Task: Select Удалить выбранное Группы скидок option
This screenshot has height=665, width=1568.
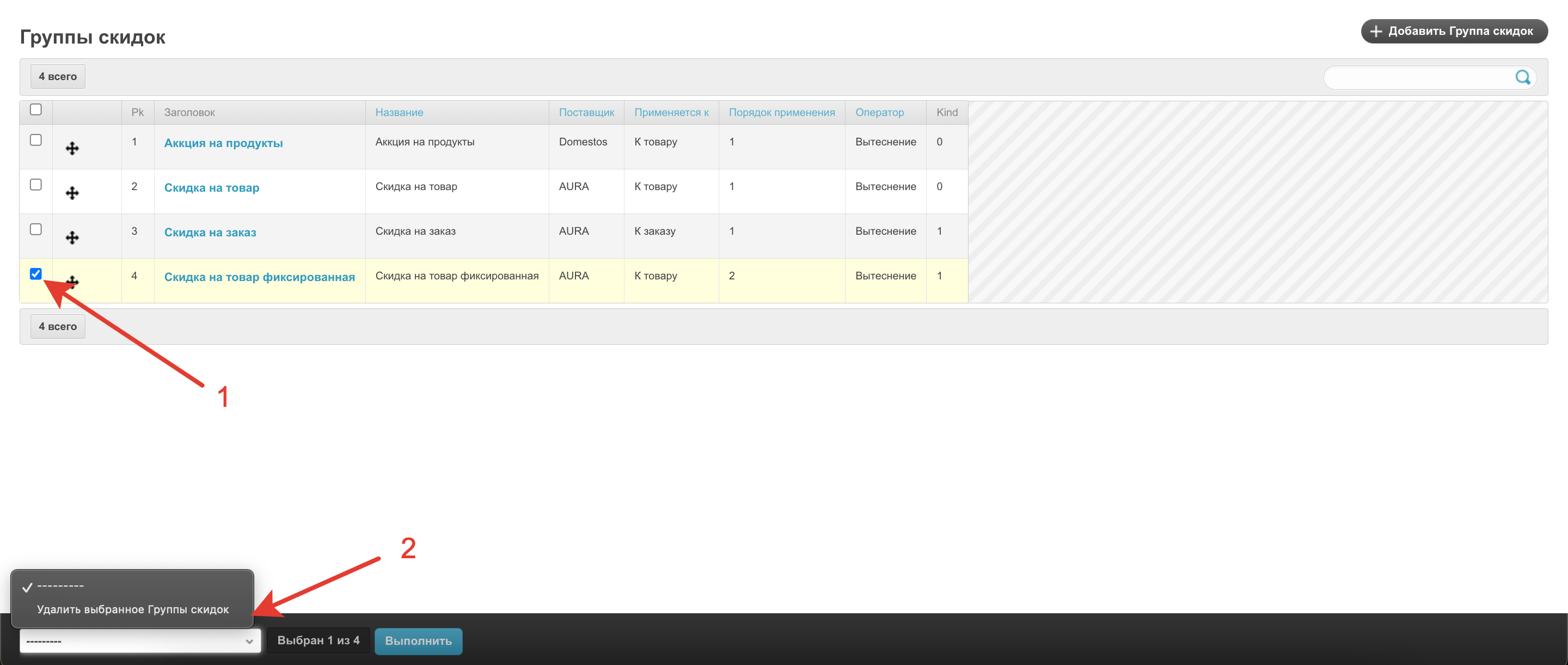Action: [133, 609]
